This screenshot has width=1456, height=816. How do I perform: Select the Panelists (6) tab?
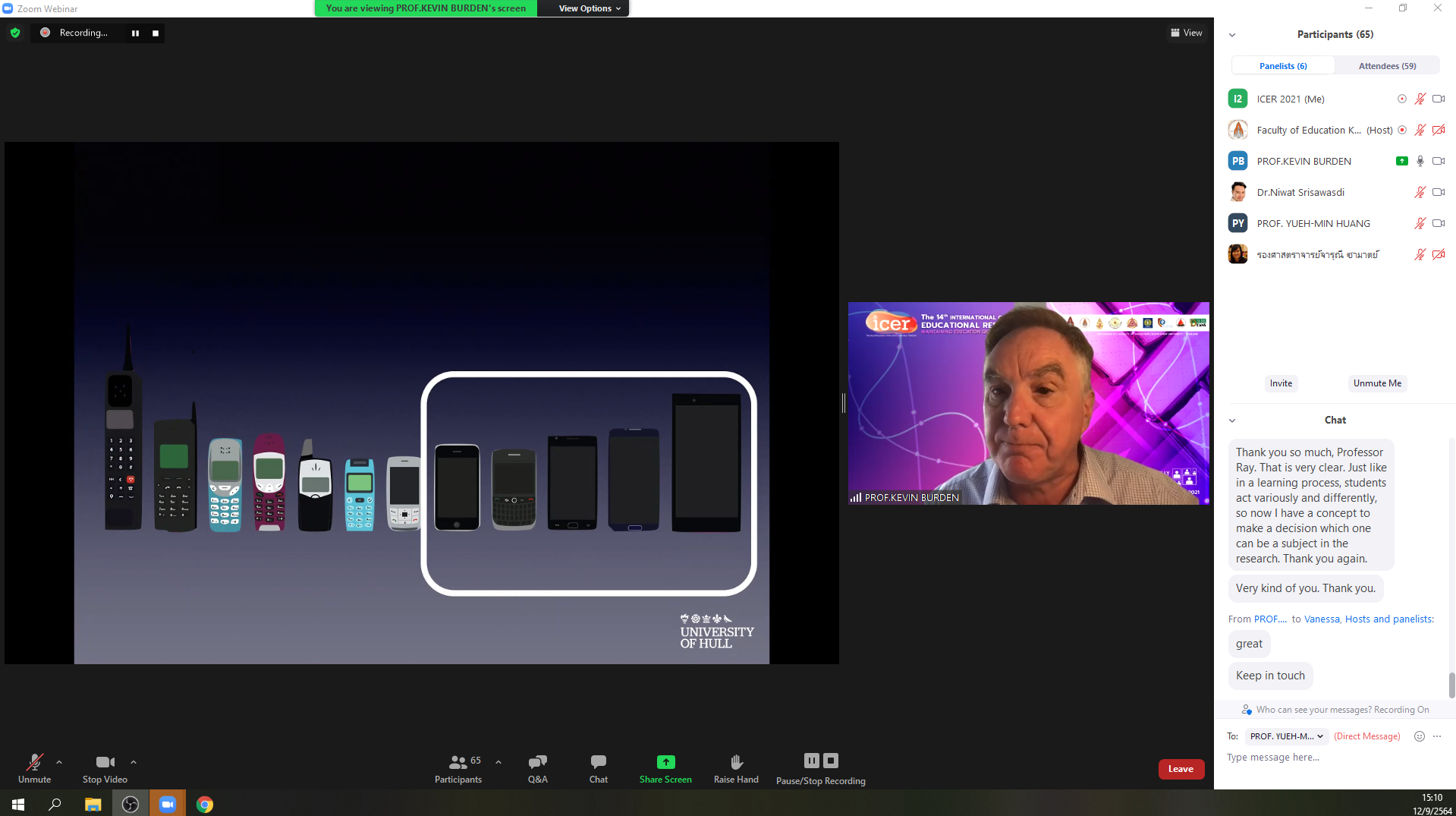pyautogui.click(x=1282, y=66)
